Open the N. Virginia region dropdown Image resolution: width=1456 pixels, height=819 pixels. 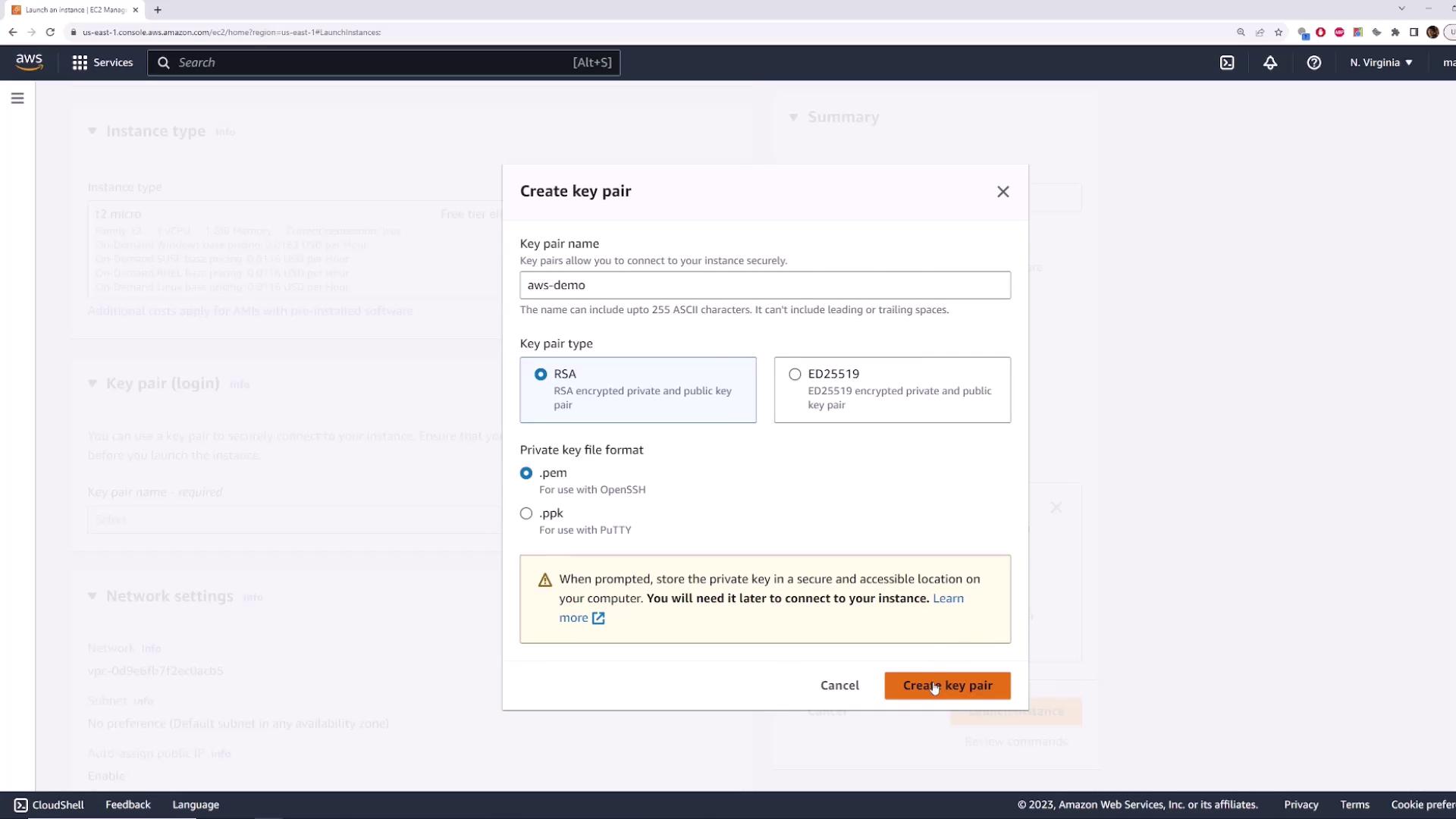1381,63
